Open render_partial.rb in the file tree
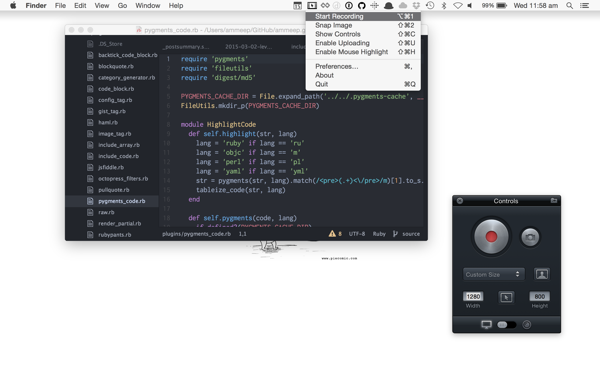This screenshot has height=375, width=600. point(119,223)
